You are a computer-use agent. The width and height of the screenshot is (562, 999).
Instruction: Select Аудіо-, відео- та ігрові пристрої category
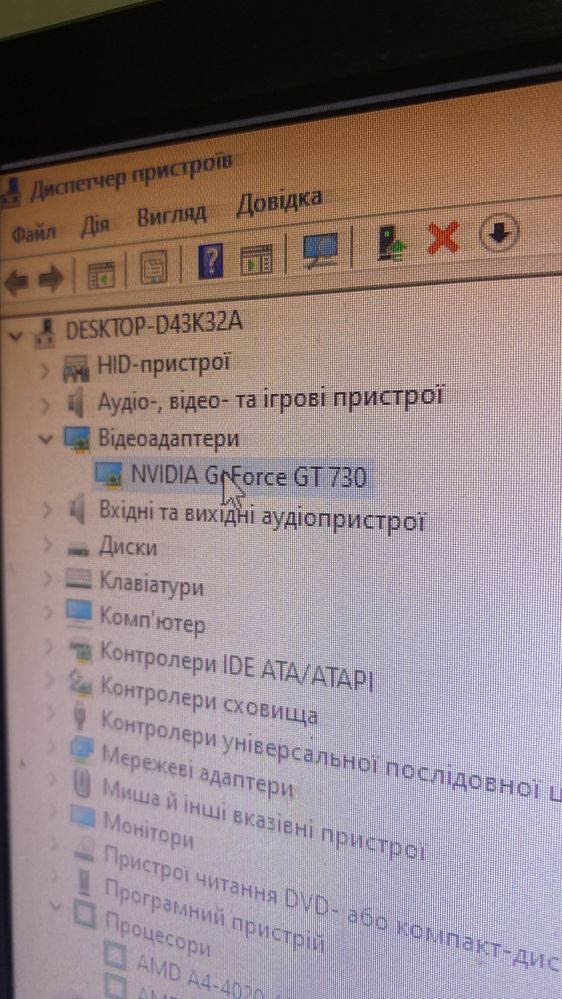(x=270, y=398)
